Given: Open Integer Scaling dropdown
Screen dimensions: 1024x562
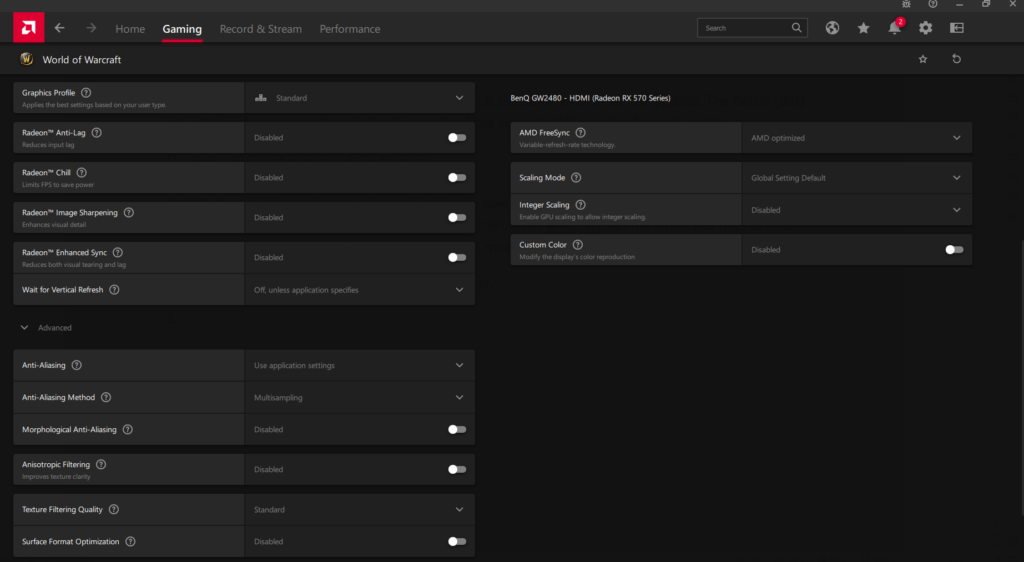Looking at the screenshot, I should 857,210.
